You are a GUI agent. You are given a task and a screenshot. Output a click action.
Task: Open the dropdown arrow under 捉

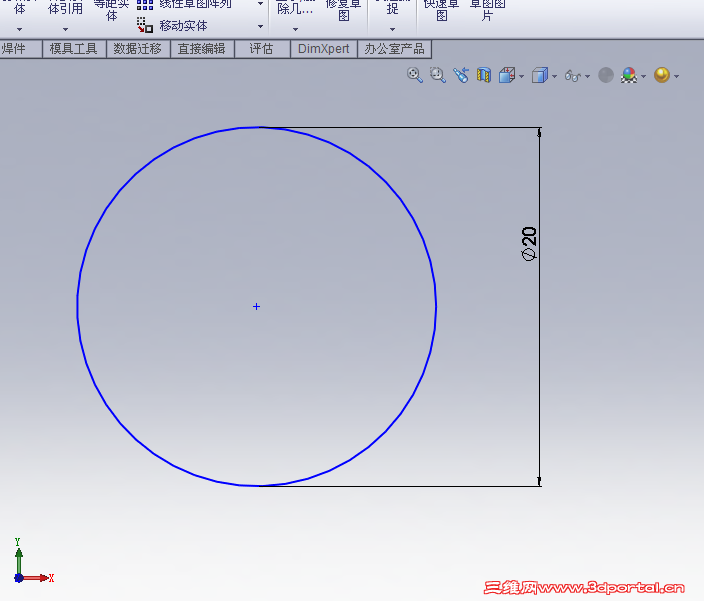[x=392, y=30]
